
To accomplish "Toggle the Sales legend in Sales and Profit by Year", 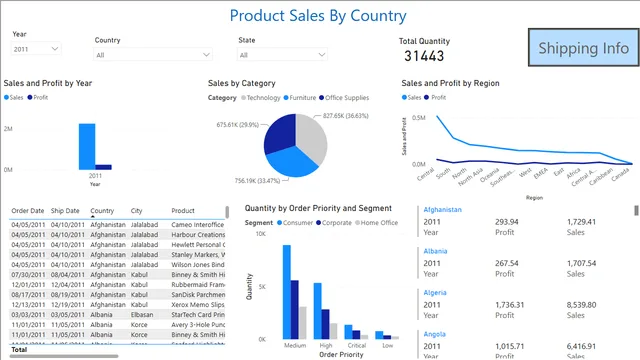I will point(14,97).
